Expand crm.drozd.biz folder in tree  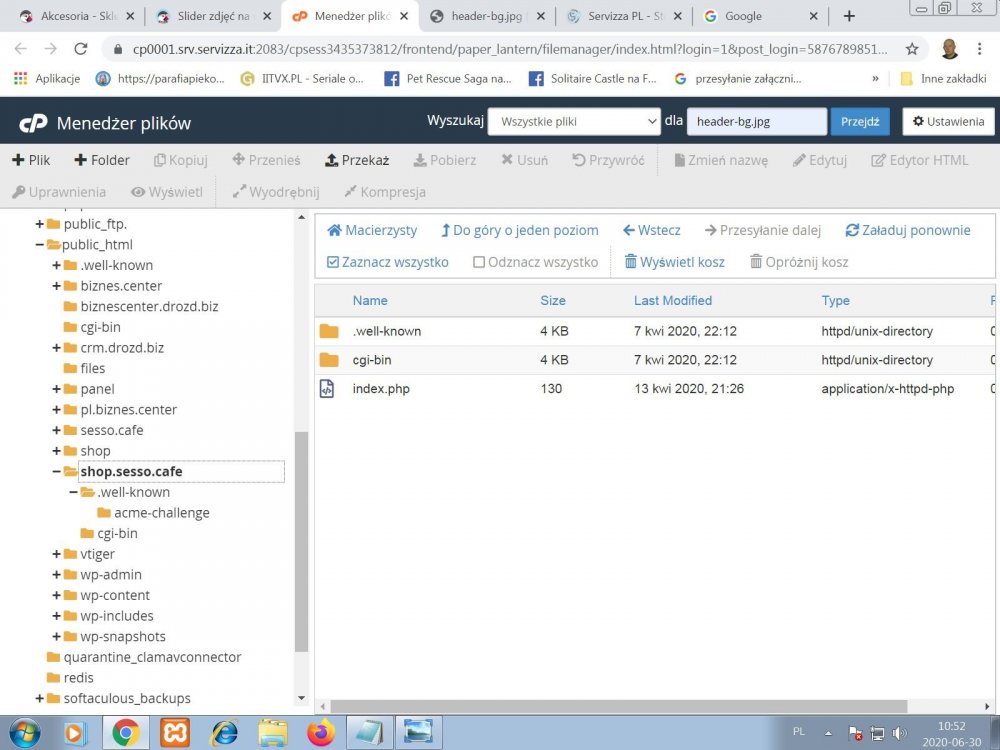pos(56,348)
